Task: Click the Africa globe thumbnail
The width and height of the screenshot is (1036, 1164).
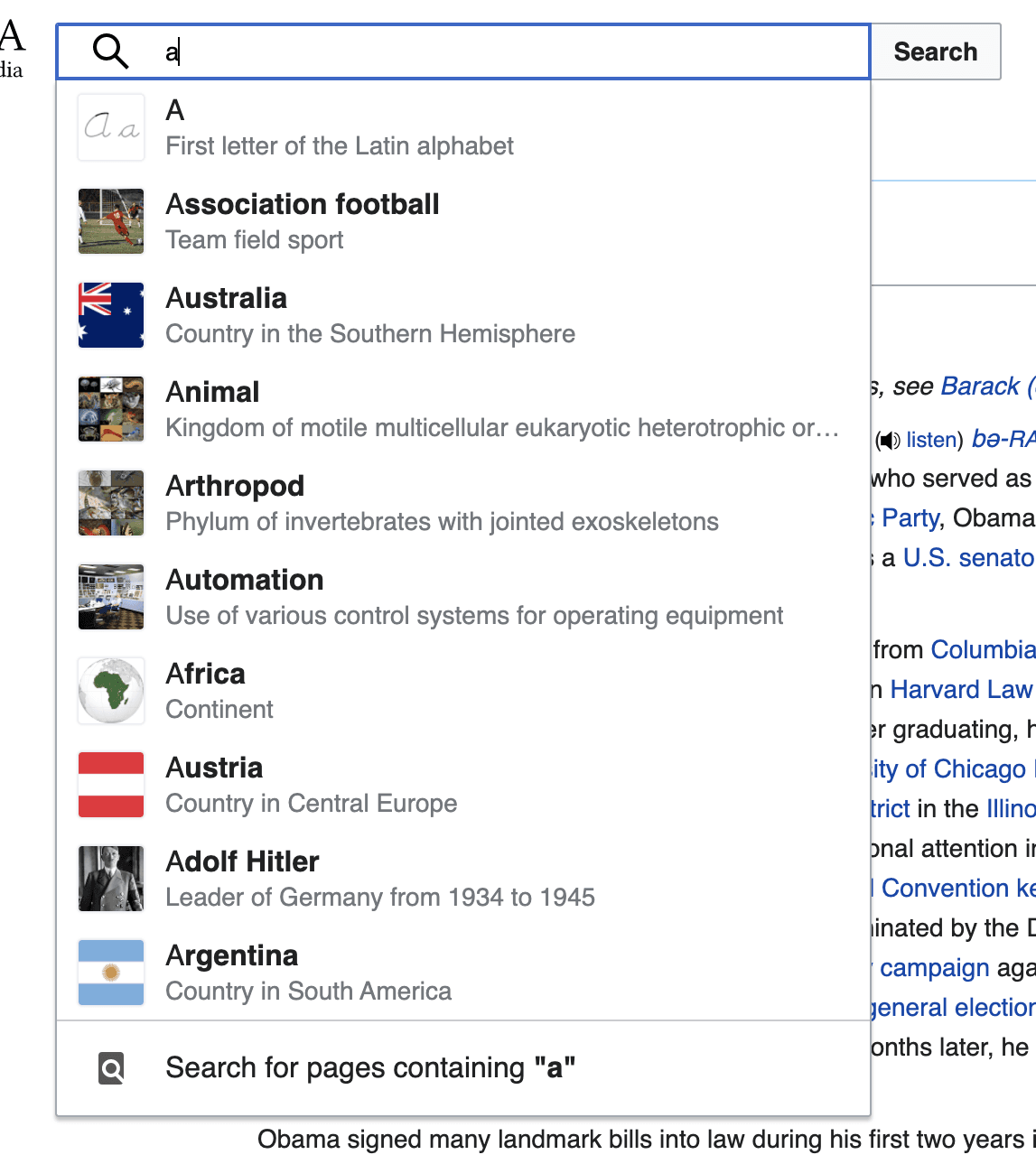Action: point(111,691)
